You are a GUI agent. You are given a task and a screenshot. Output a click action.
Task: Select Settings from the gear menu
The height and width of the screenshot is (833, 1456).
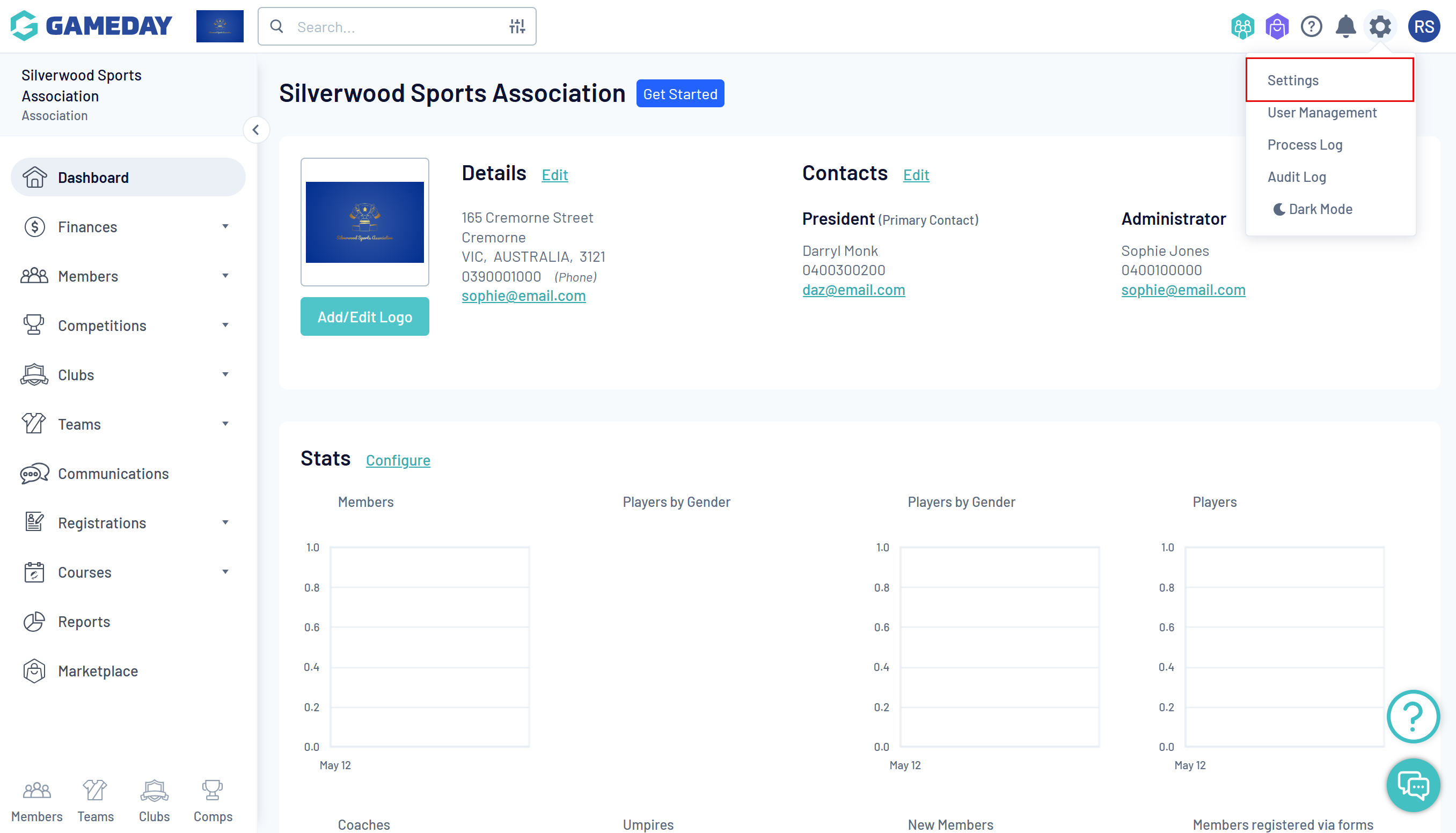(x=1293, y=80)
